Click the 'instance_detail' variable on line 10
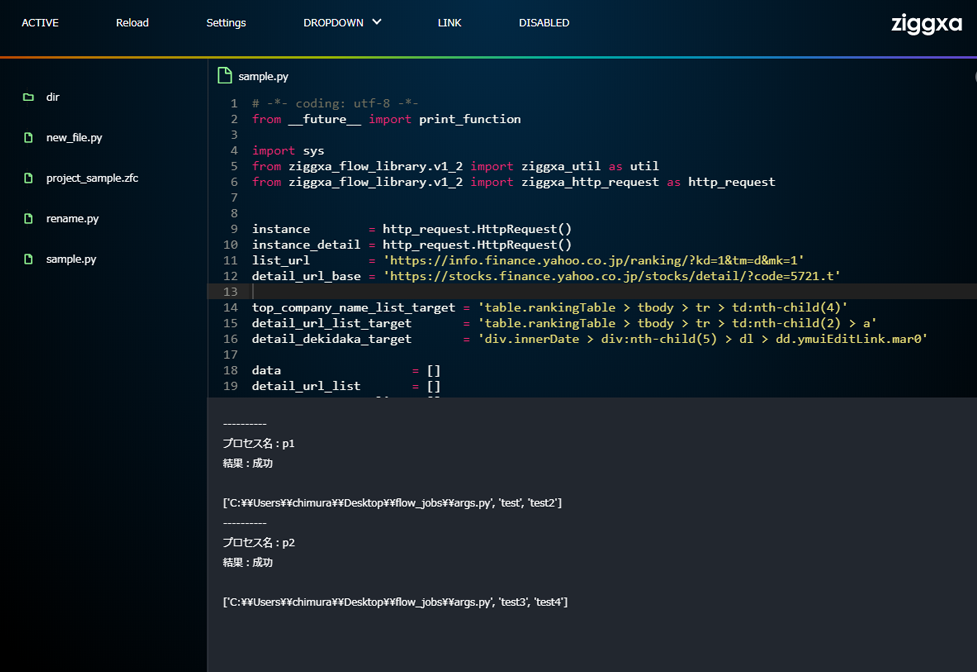 click(306, 245)
